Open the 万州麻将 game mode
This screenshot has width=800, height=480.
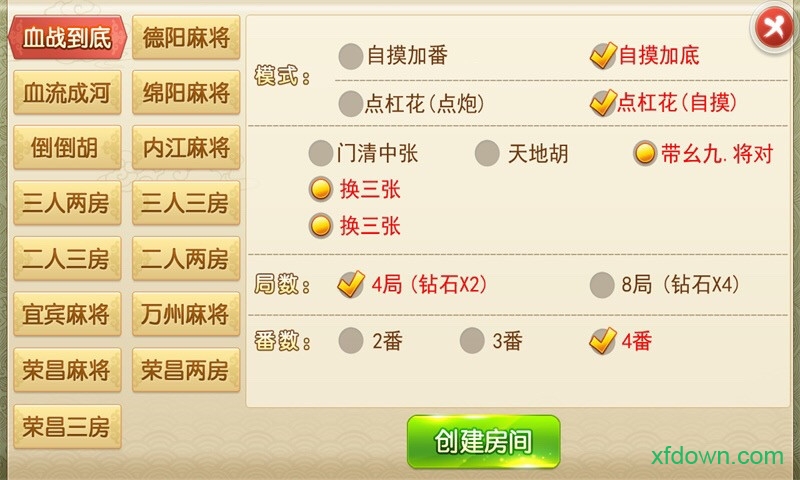[186, 314]
